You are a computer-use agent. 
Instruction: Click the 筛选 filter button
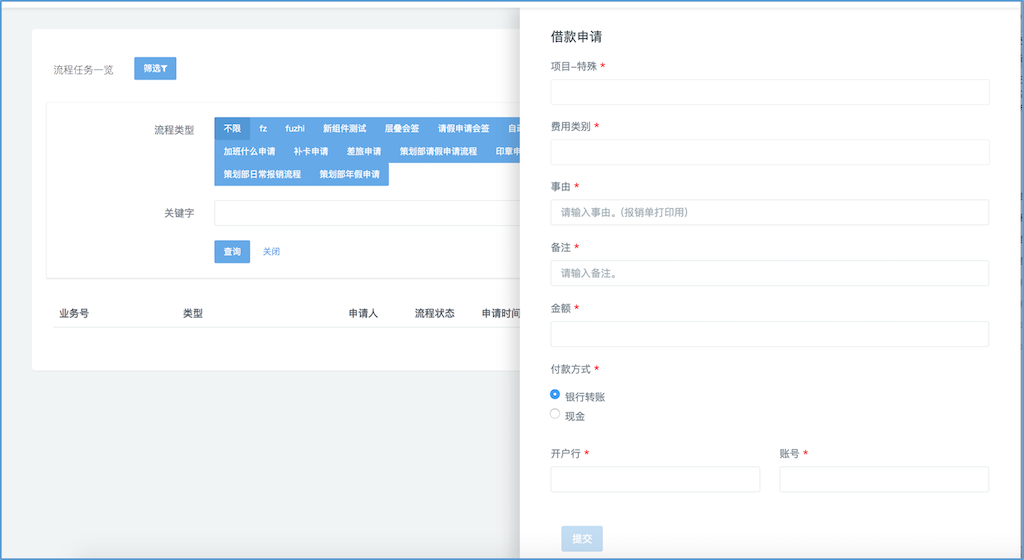click(x=155, y=69)
